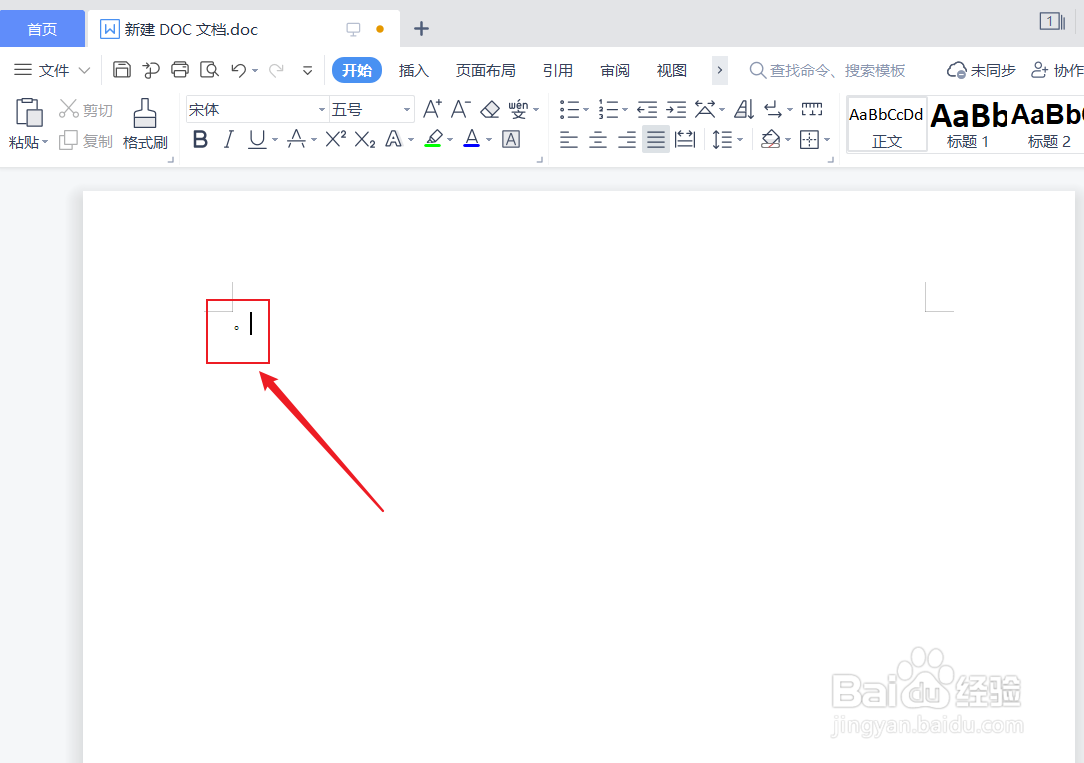
Task: Switch to the 插入 tab
Action: (x=414, y=70)
